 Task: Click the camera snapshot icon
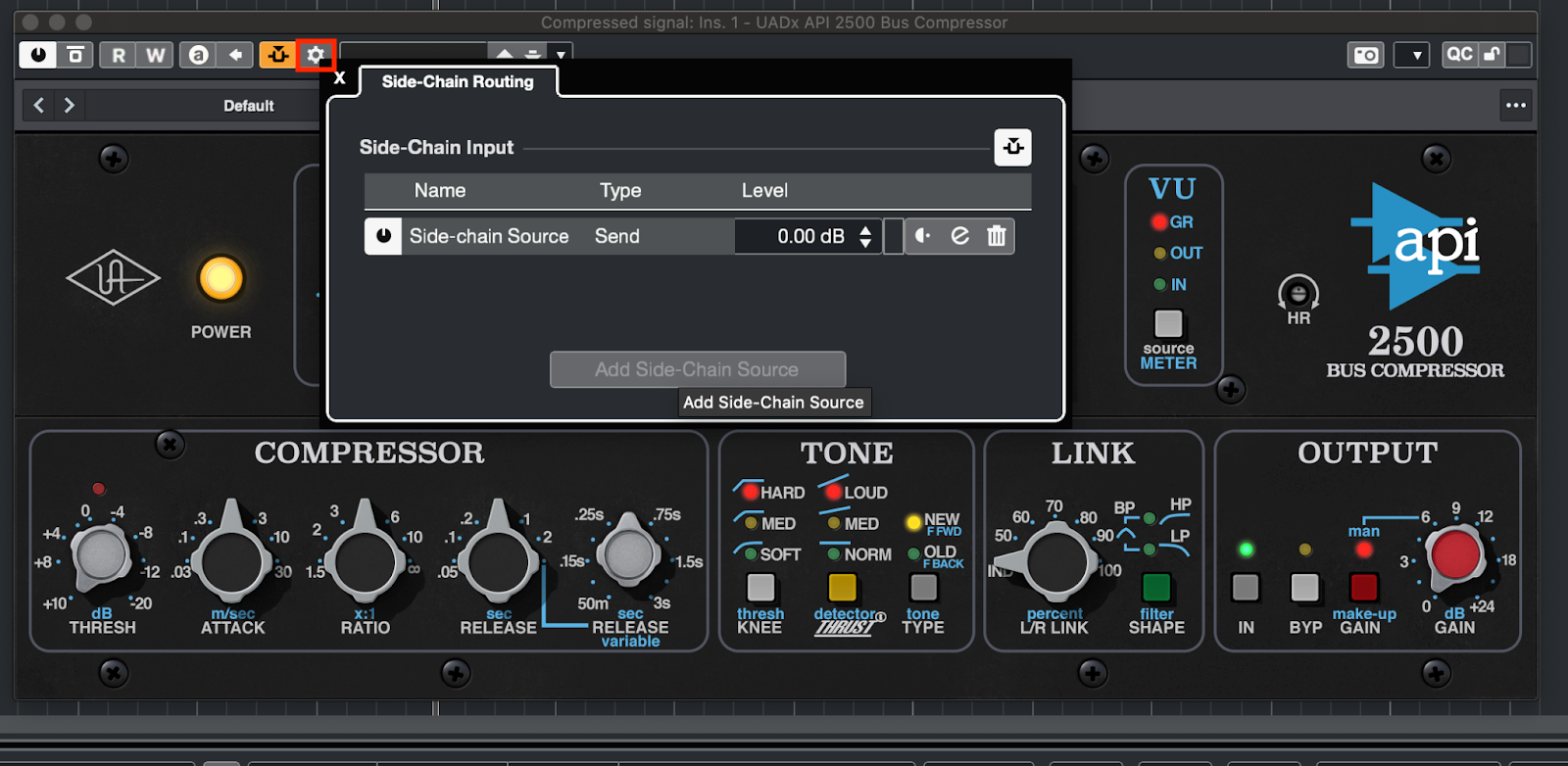click(x=1366, y=55)
